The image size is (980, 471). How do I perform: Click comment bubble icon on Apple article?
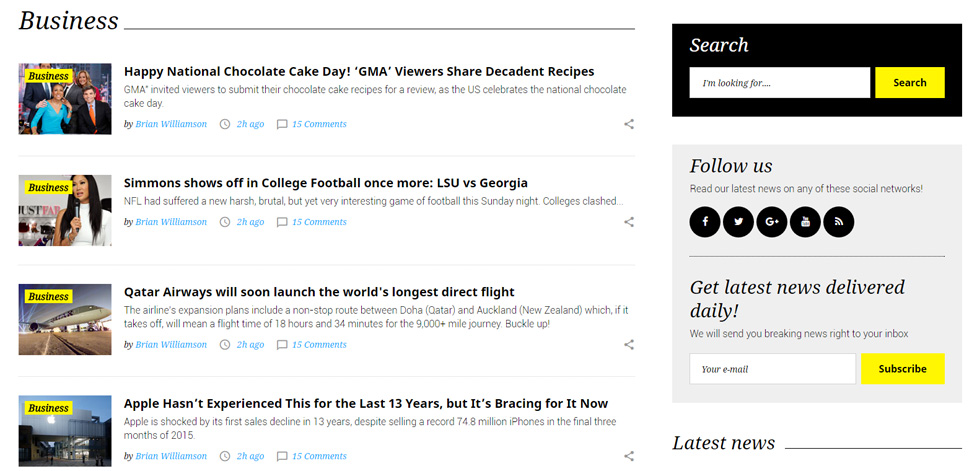coord(282,457)
